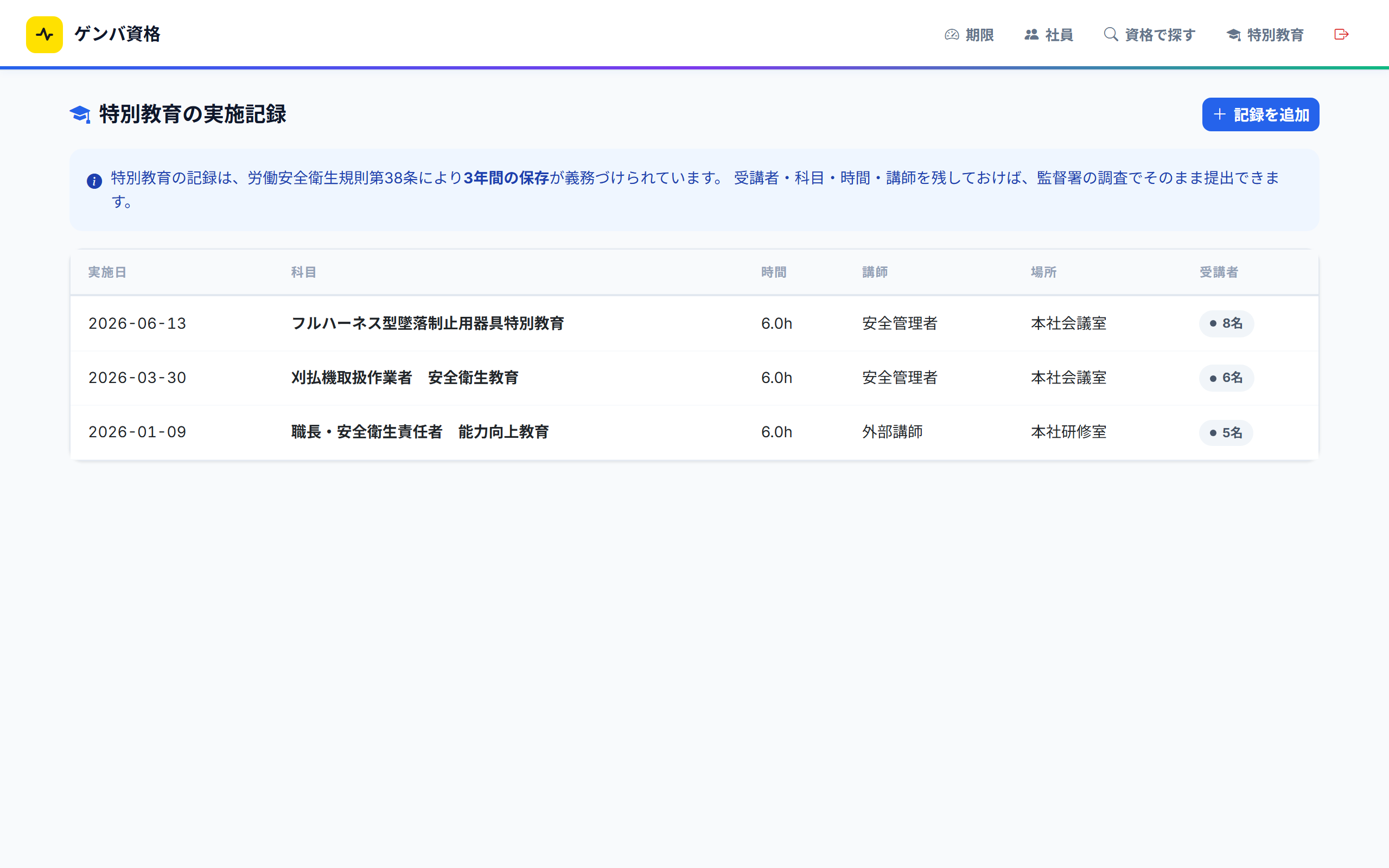Click the 受講者 column header

[x=1219, y=272]
